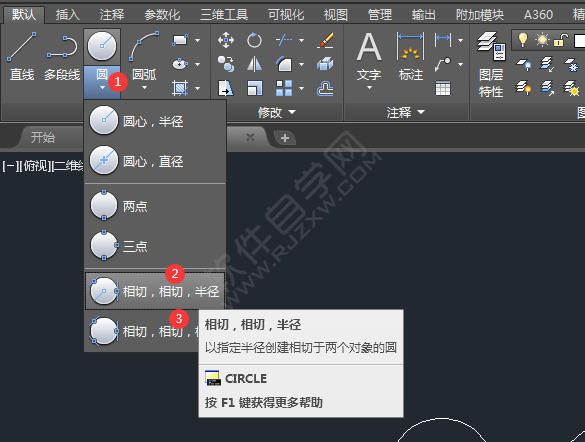
Task: Select the Copy tool icon
Action: click(226, 64)
